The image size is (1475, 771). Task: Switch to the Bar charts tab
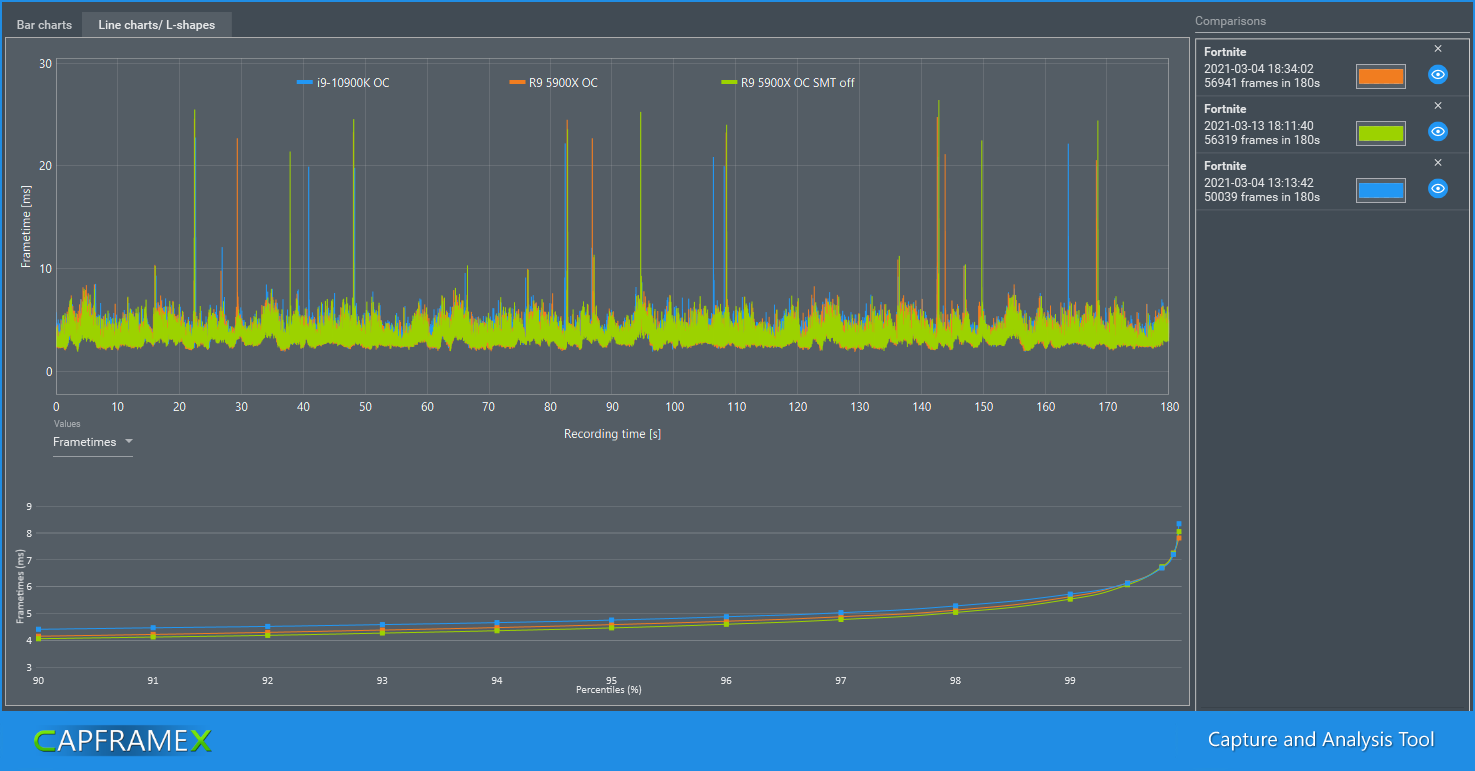pyautogui.click(x=44, y=24)
